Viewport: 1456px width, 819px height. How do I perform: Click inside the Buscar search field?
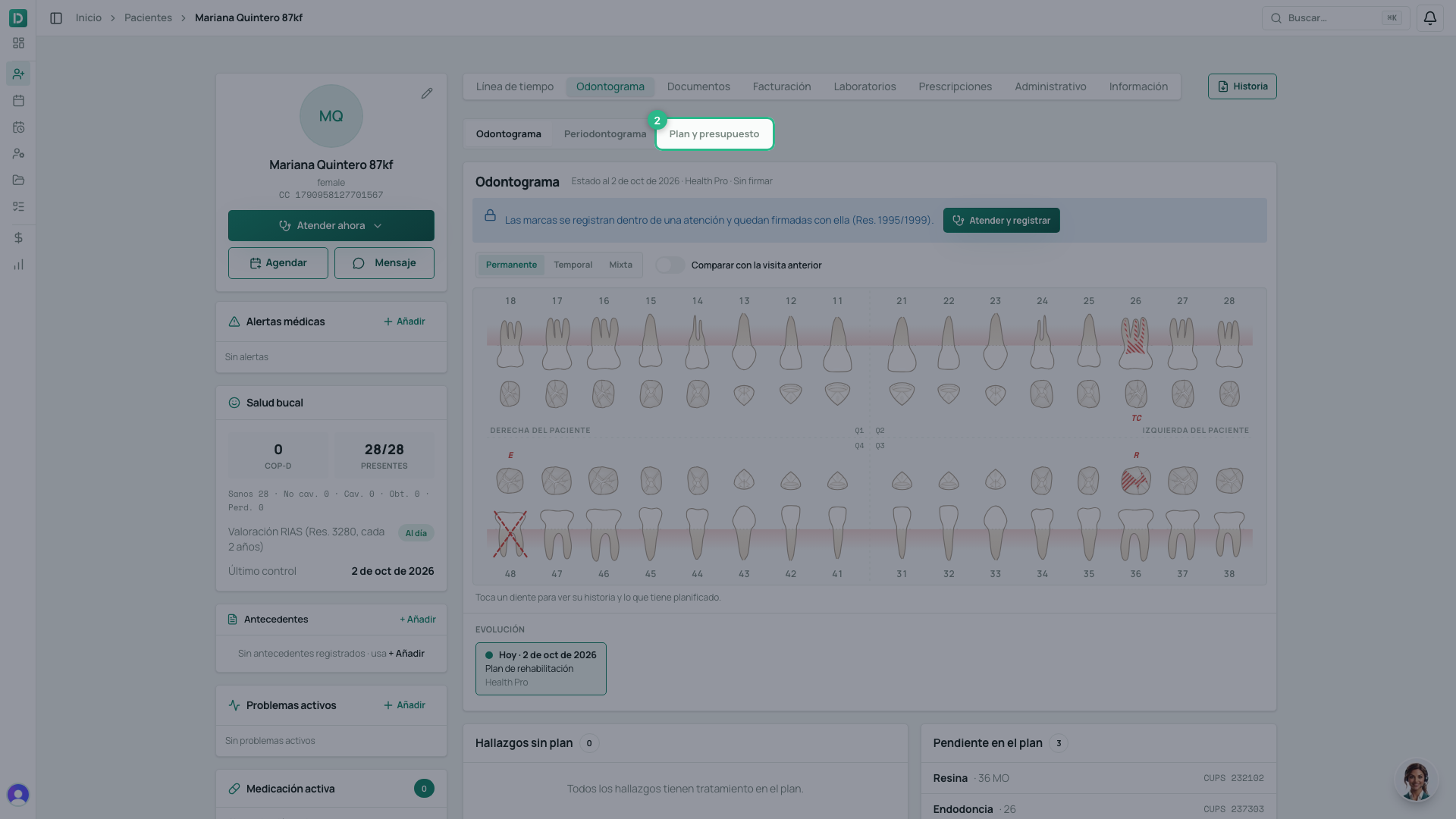click(x=1335, y=18)
